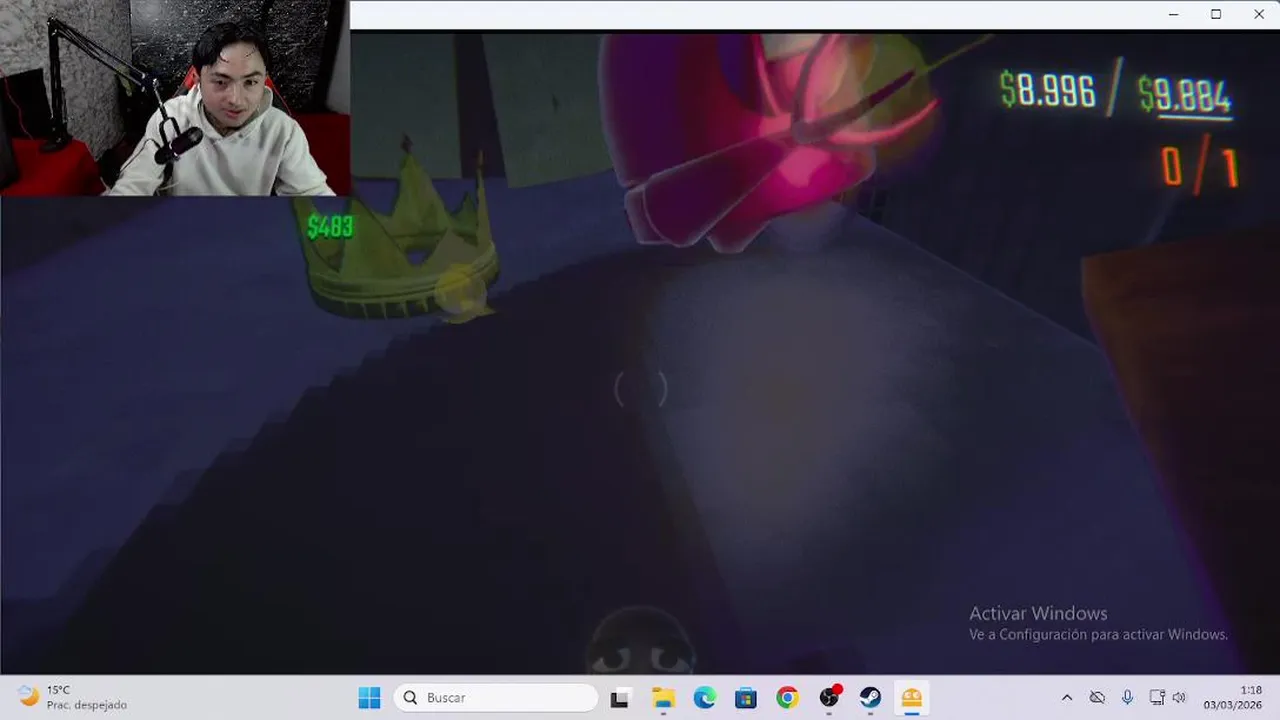Open the Windows Start menu
This screenshot has height=720, width=1280.
pyautogui.click(x=369, y=697)
